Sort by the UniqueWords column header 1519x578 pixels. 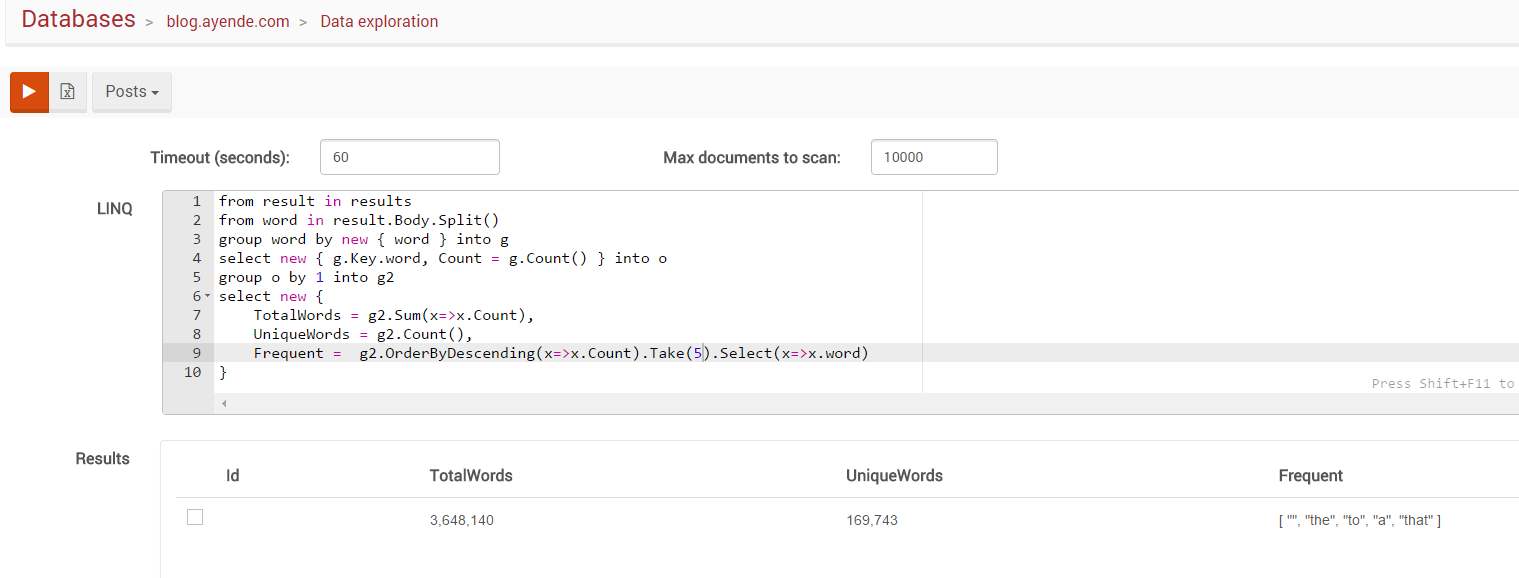[x=894, y=476]
